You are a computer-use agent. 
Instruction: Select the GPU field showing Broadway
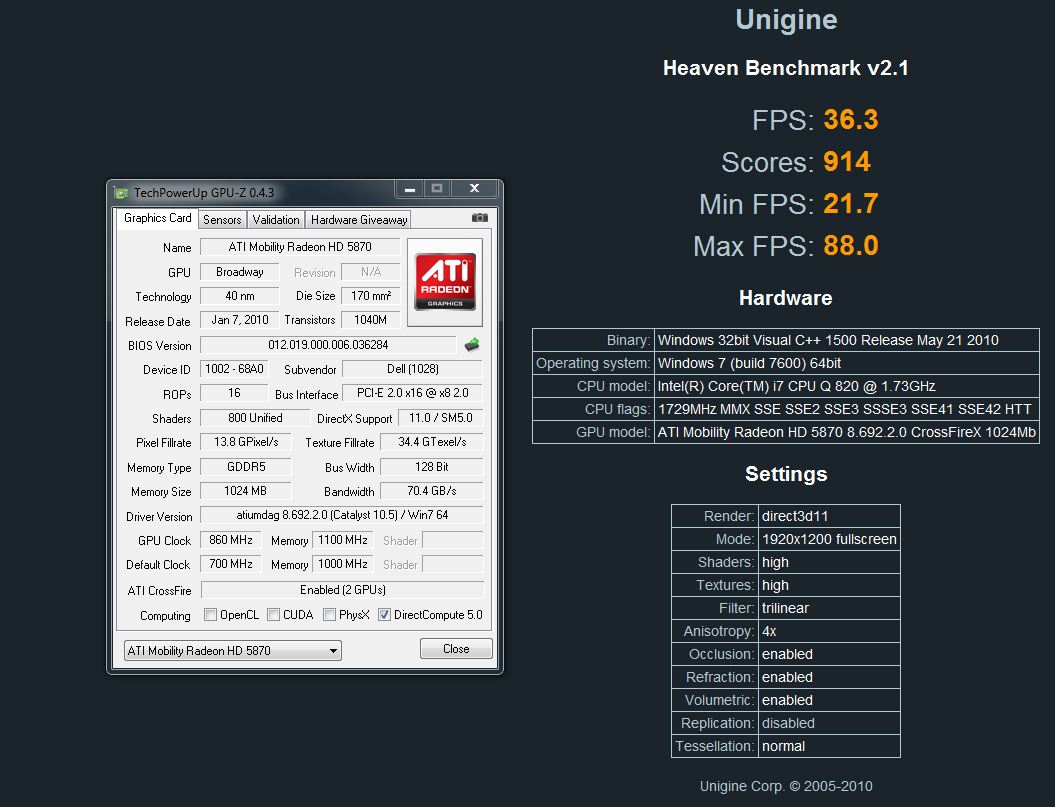pyautogui.click(x=240, y=272)
